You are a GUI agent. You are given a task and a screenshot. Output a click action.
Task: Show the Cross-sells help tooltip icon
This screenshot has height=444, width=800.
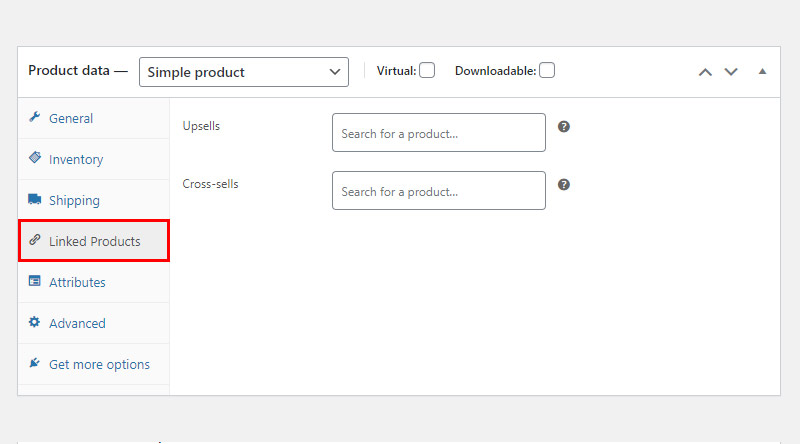point(563,185)
